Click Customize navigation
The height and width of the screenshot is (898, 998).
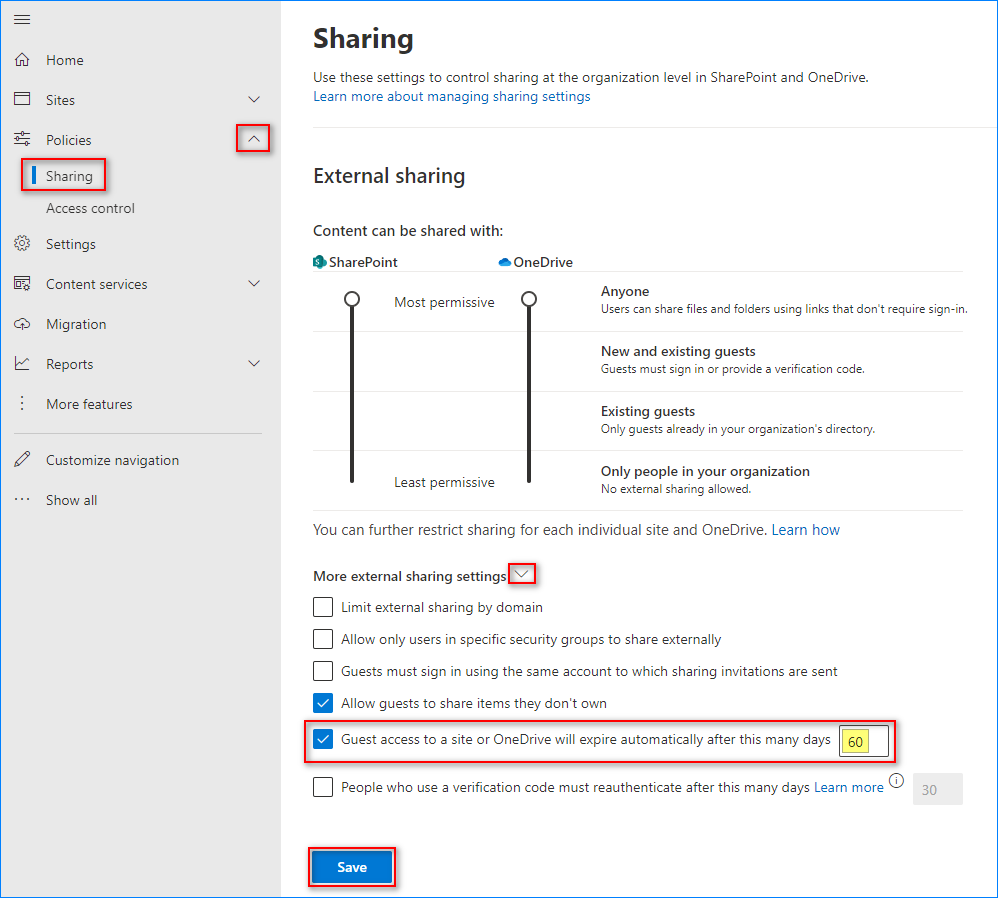point(113,460)
